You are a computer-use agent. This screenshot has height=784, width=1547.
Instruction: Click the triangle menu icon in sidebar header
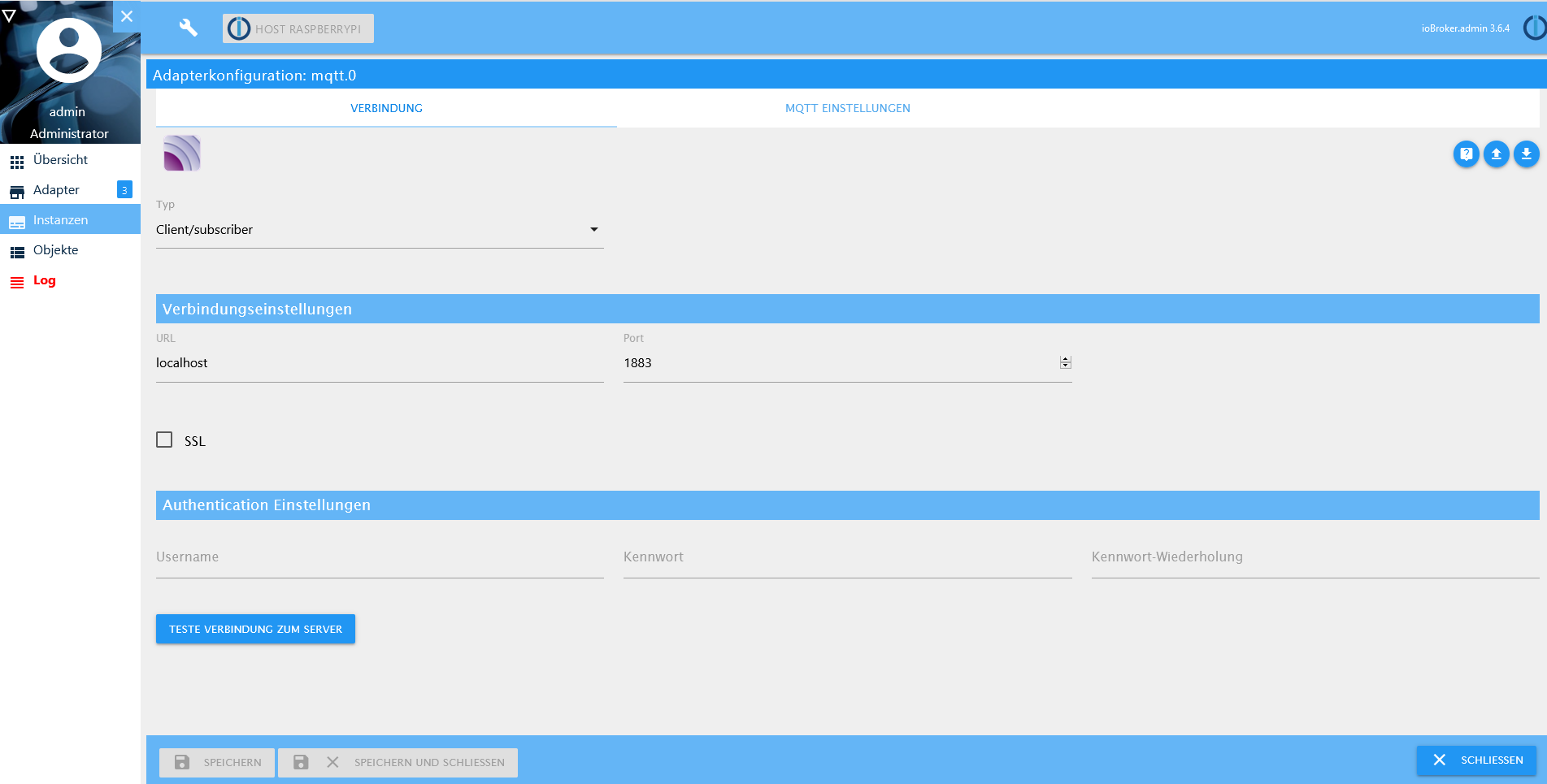(x=9, y=15)
